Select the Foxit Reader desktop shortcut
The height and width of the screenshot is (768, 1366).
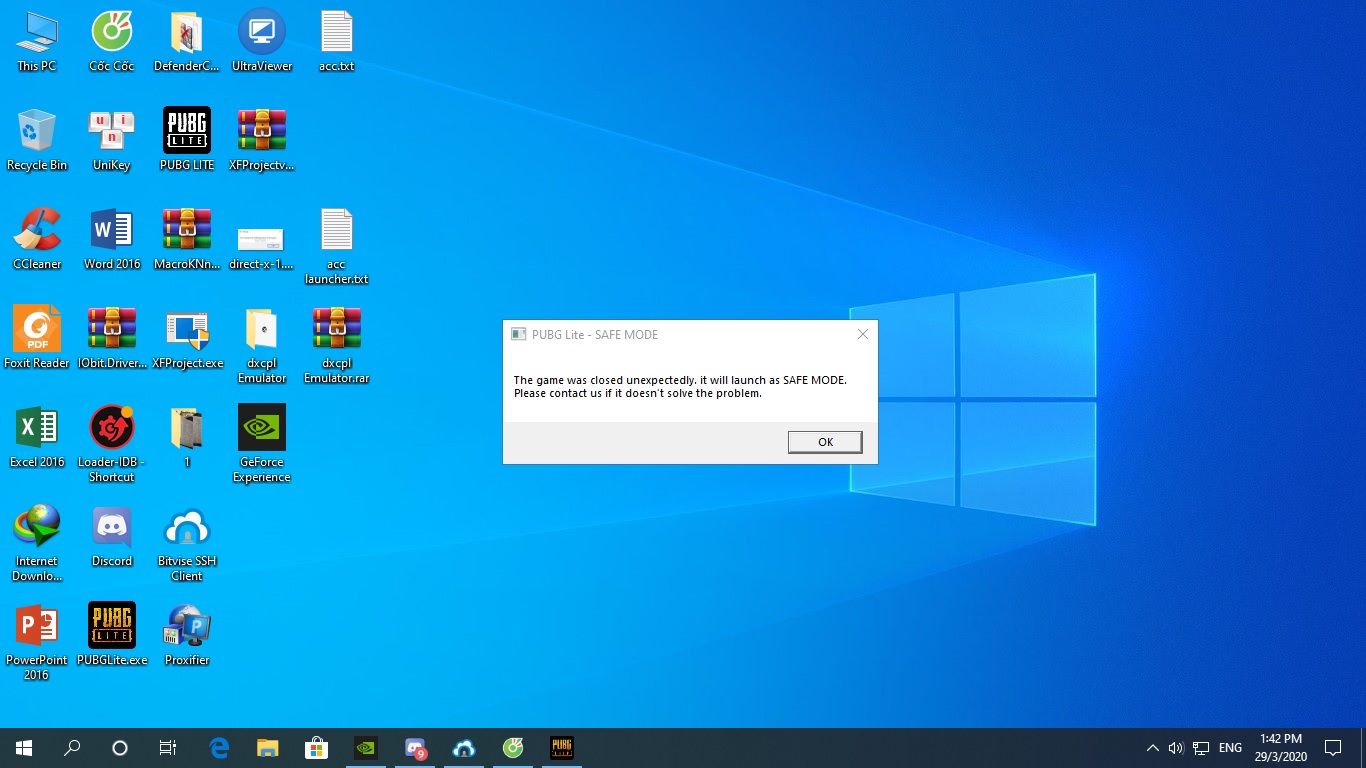(37, 339)
